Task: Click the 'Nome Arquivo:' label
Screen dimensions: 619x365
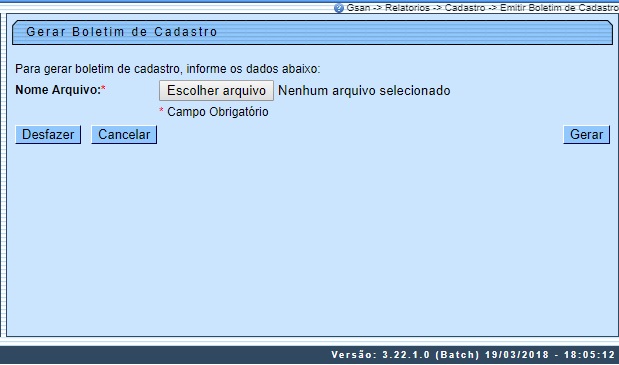Action: click(x=58, y=90)
